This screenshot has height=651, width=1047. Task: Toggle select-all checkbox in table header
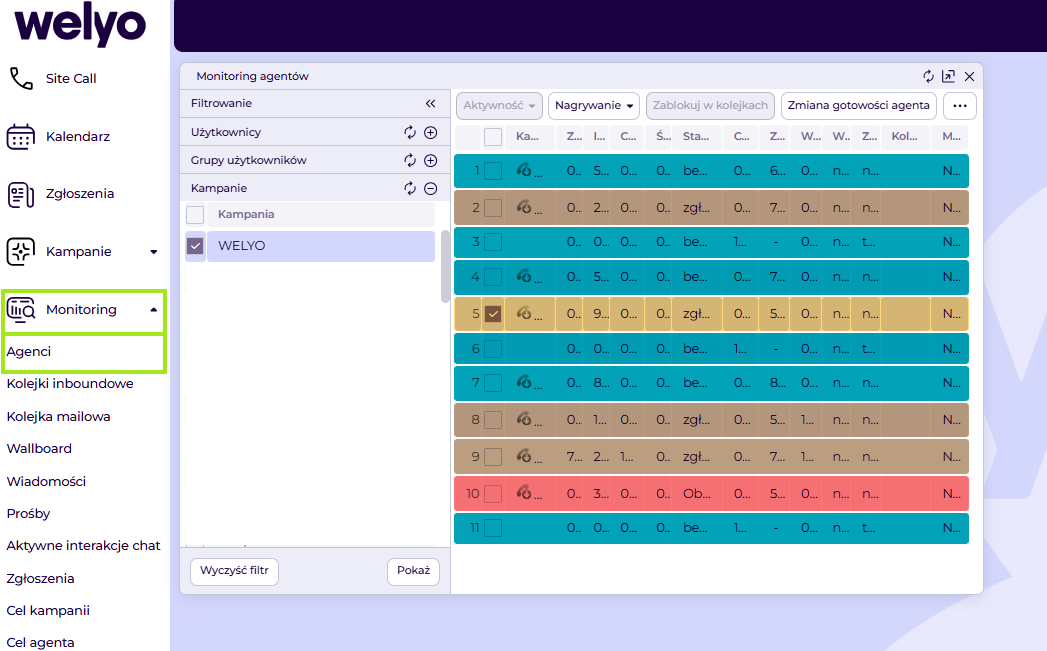pos(493,137)
